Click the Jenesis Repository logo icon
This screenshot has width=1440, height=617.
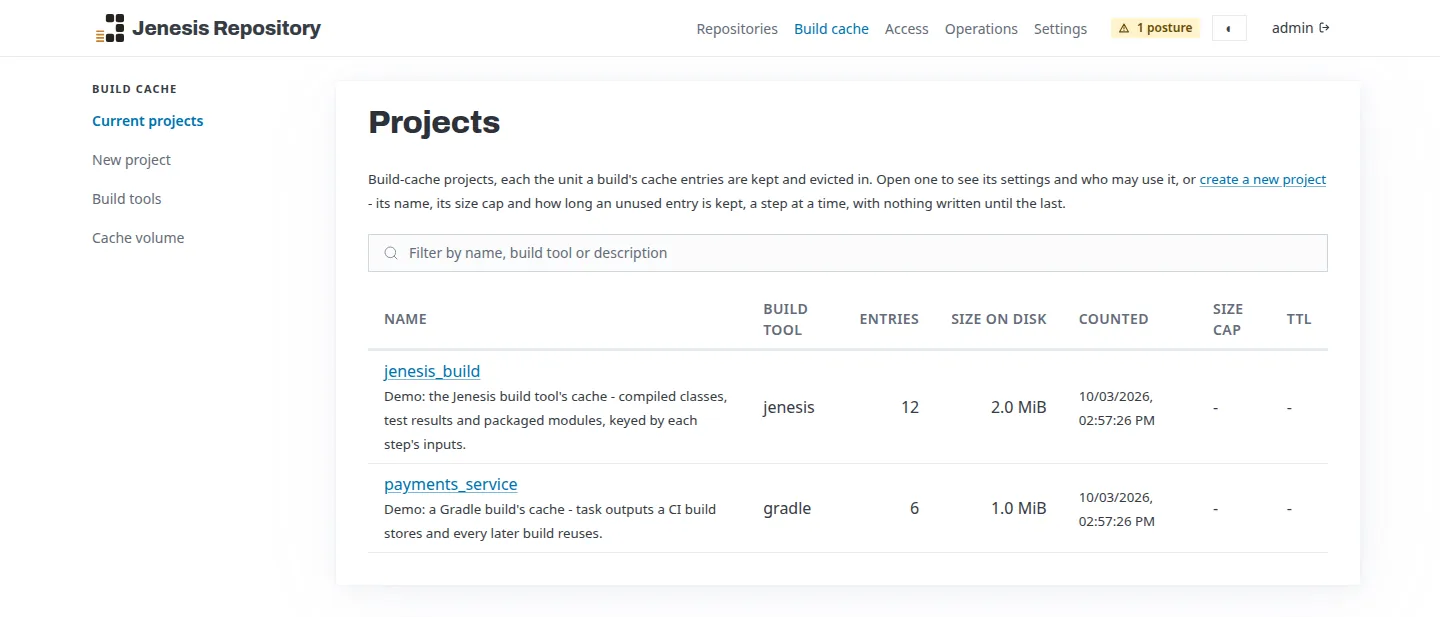110,28
